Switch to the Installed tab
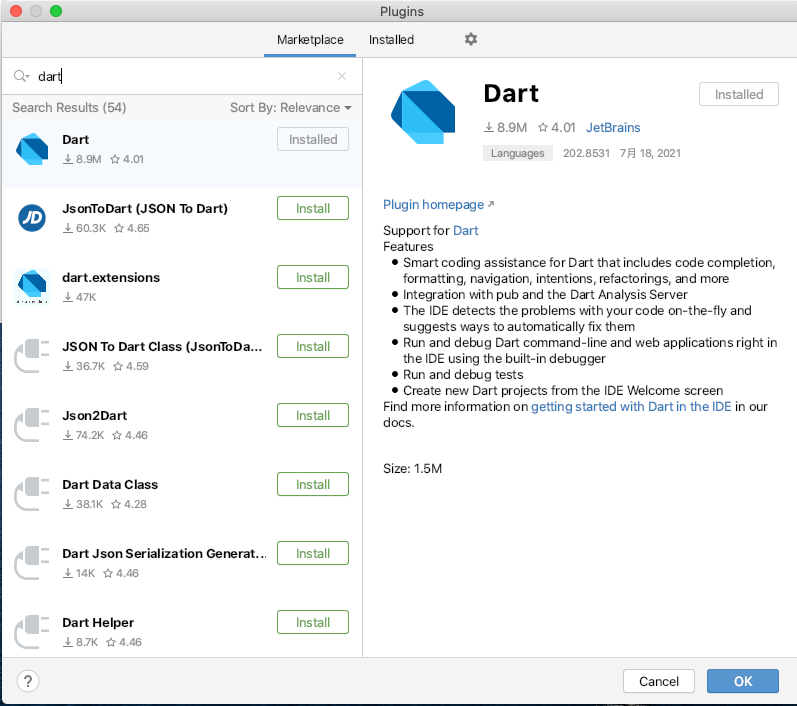Image resolution: width=797 pixels, height=706 pixels. click(391, 40)
